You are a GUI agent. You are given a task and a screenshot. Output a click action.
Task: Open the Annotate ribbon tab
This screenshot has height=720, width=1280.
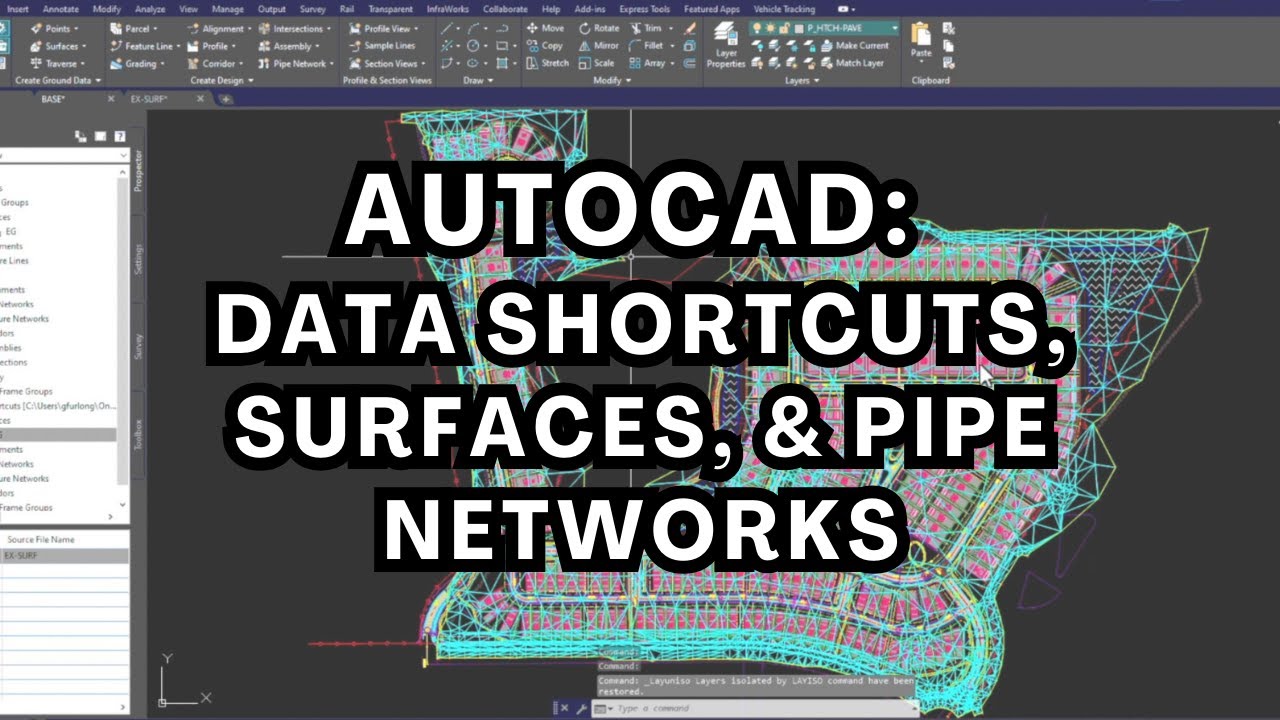click(x=60, y=9)
